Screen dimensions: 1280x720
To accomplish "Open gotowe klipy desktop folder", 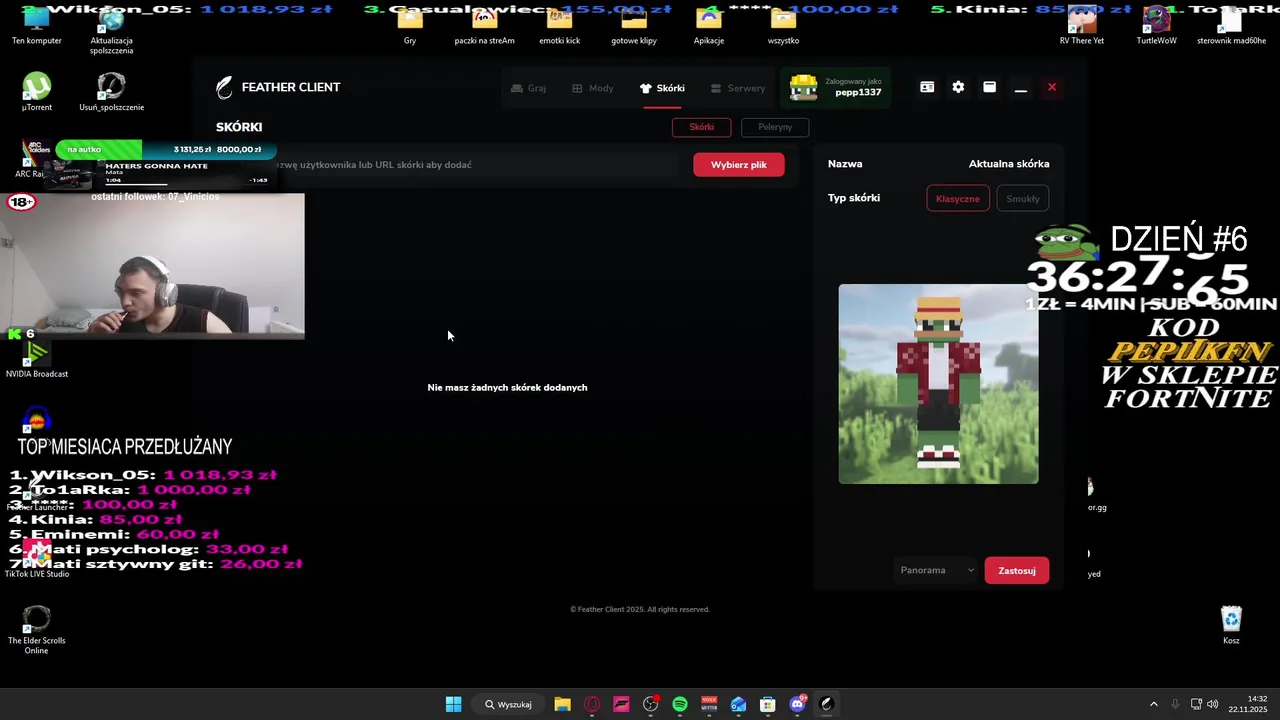I will pyautogui.click(x=634, y=26).
